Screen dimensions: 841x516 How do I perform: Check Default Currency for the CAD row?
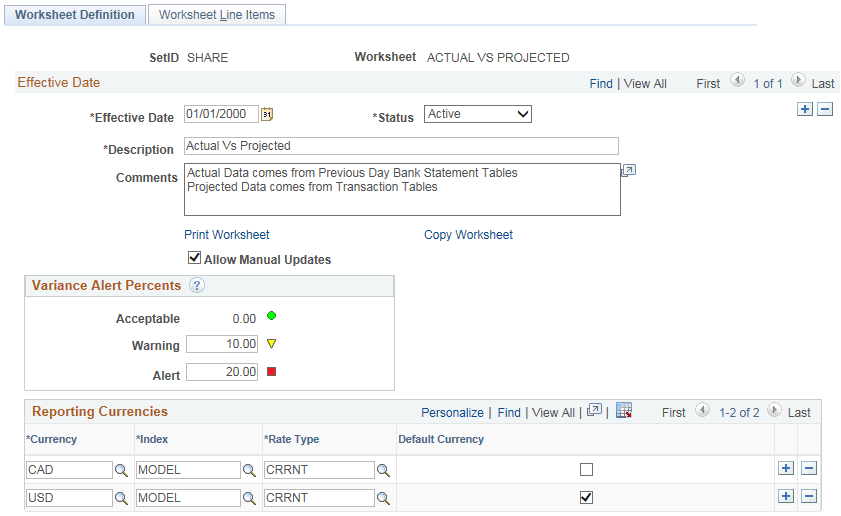586,470
